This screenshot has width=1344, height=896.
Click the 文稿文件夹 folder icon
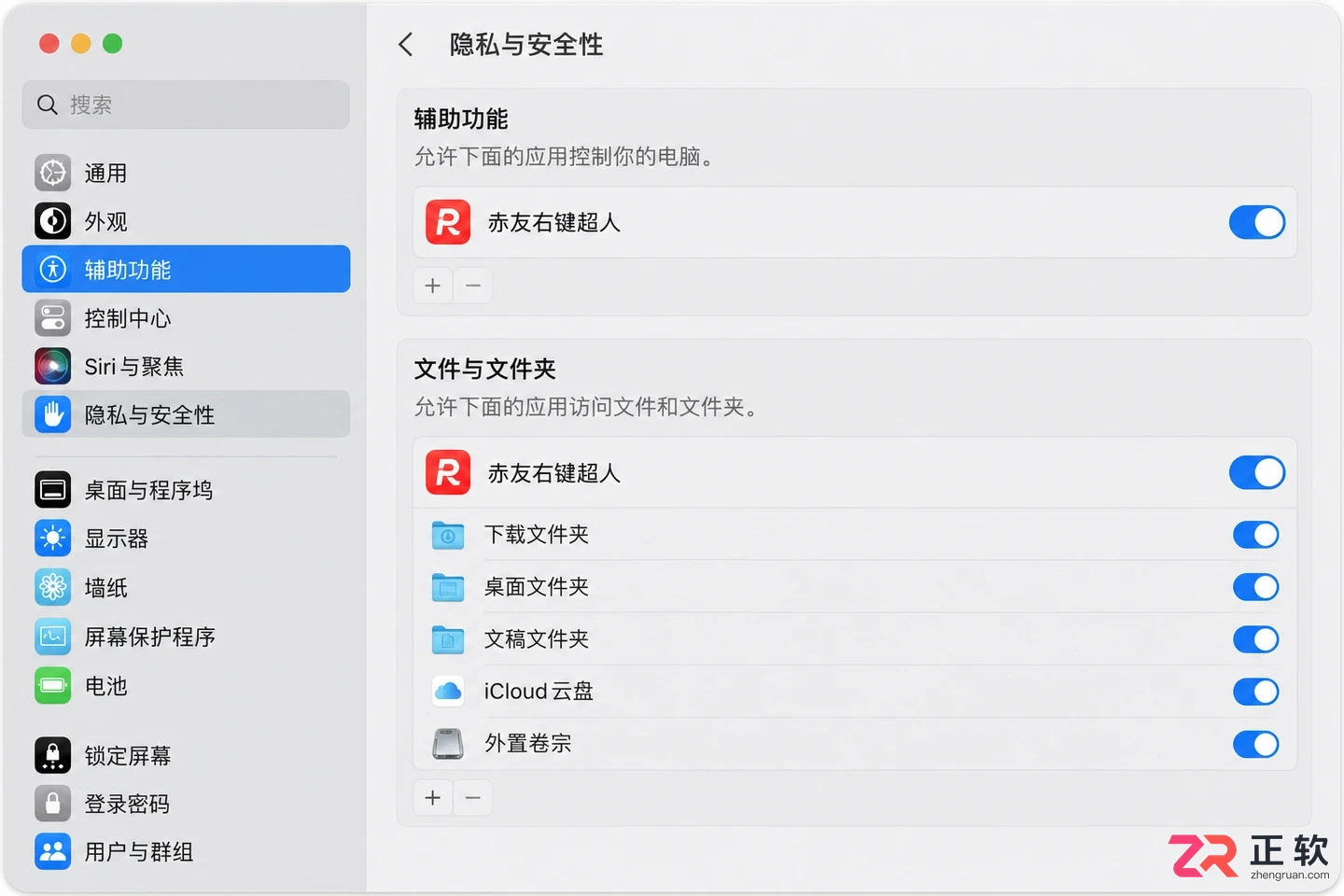(x=448, y=639)
